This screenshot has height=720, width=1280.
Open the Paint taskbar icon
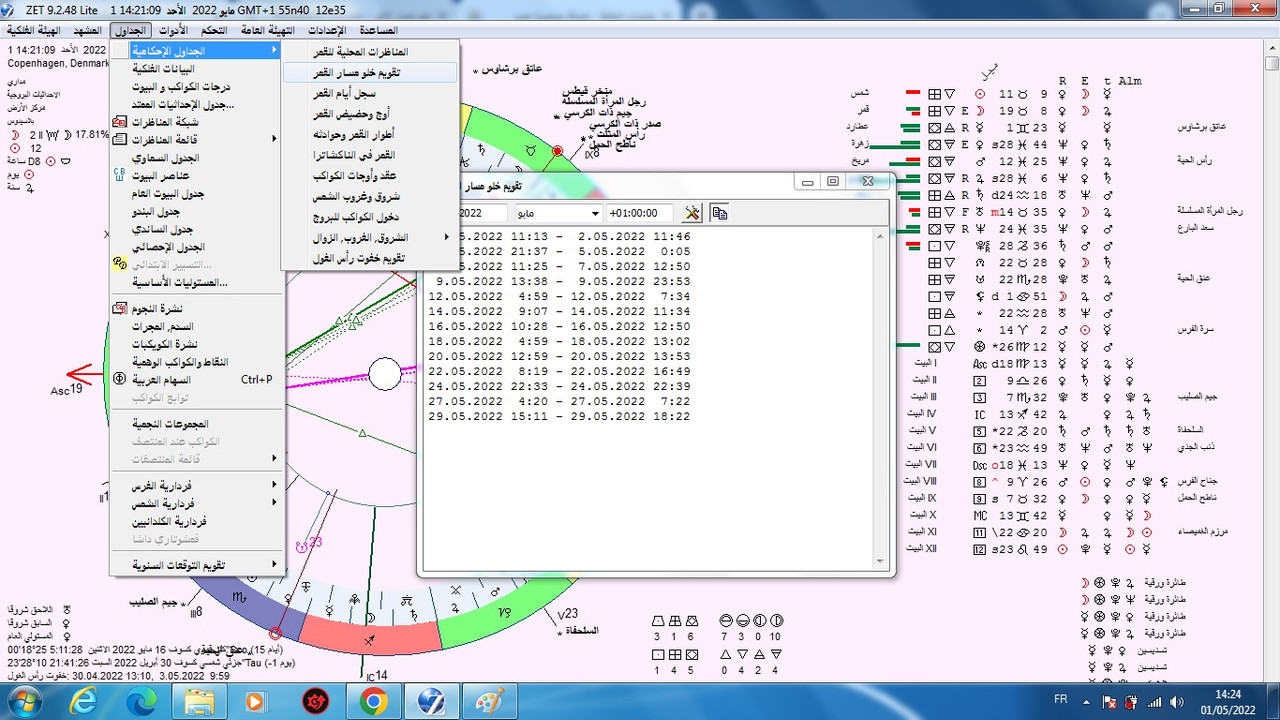pyautogui.click(x=489, y=701)
